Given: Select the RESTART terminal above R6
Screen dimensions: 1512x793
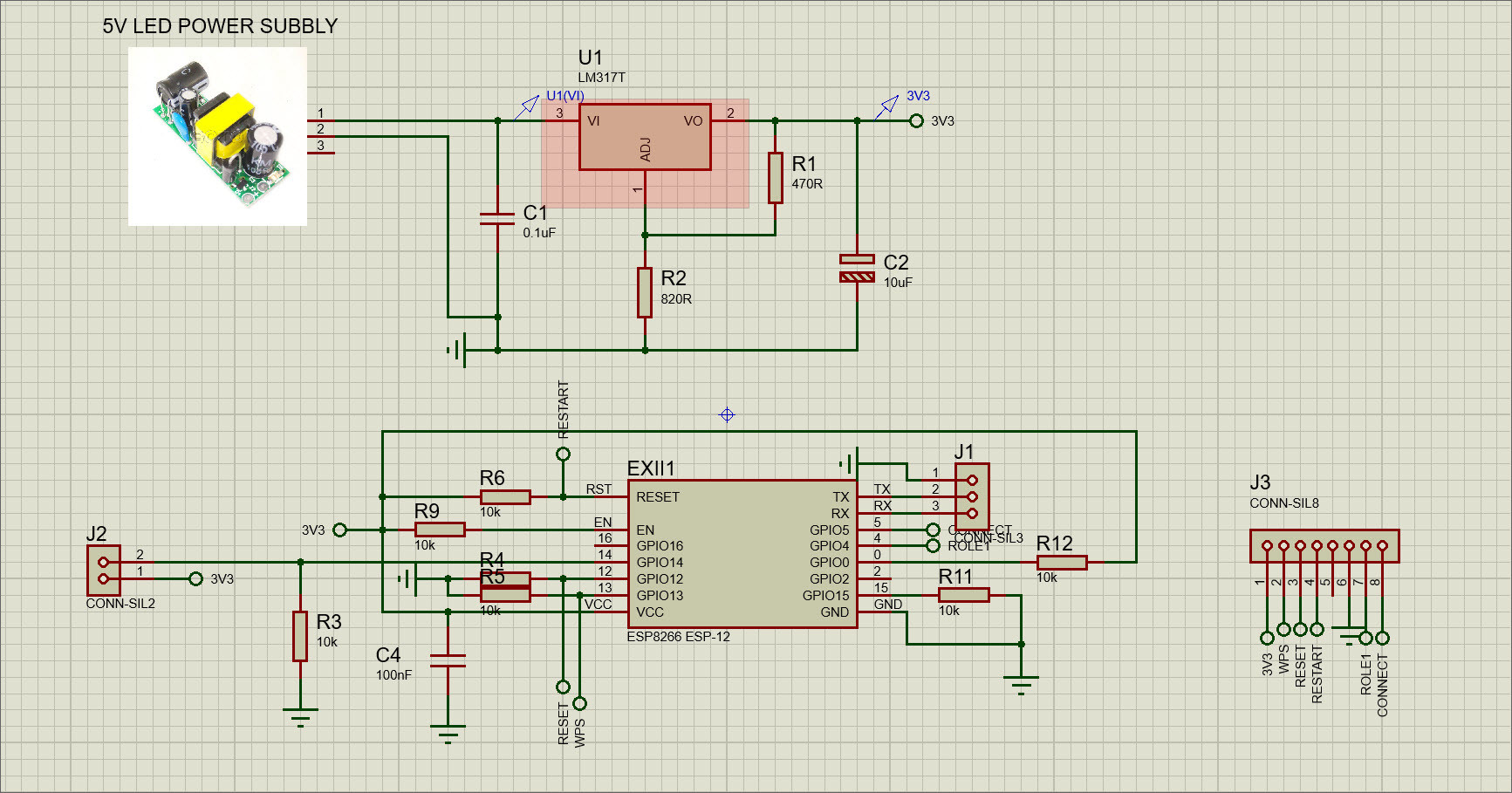Looking at the screenshot, I should coord(563,454).
